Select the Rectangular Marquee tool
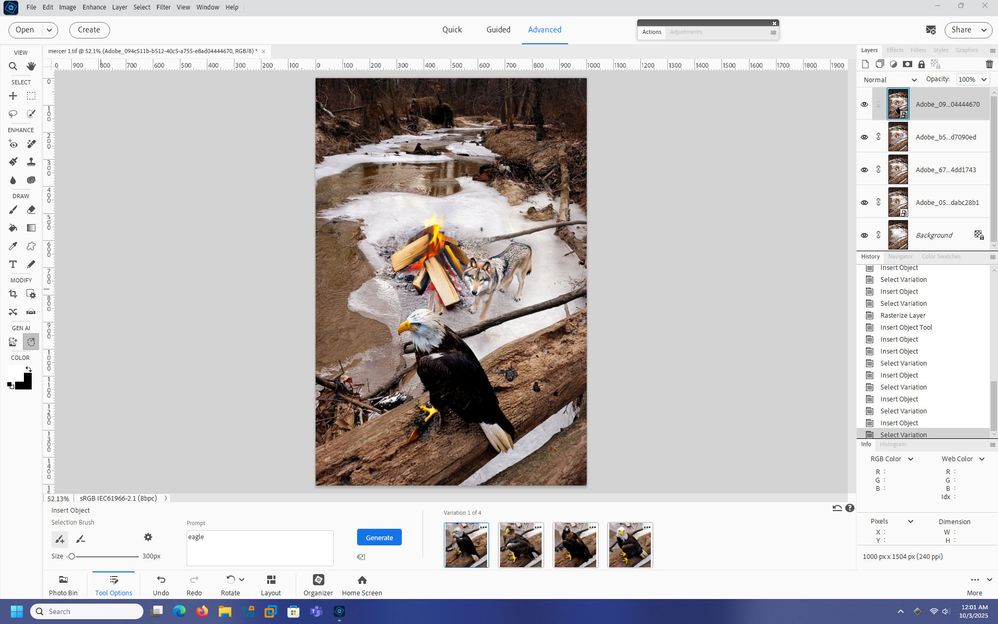 (x=31, y=96)
